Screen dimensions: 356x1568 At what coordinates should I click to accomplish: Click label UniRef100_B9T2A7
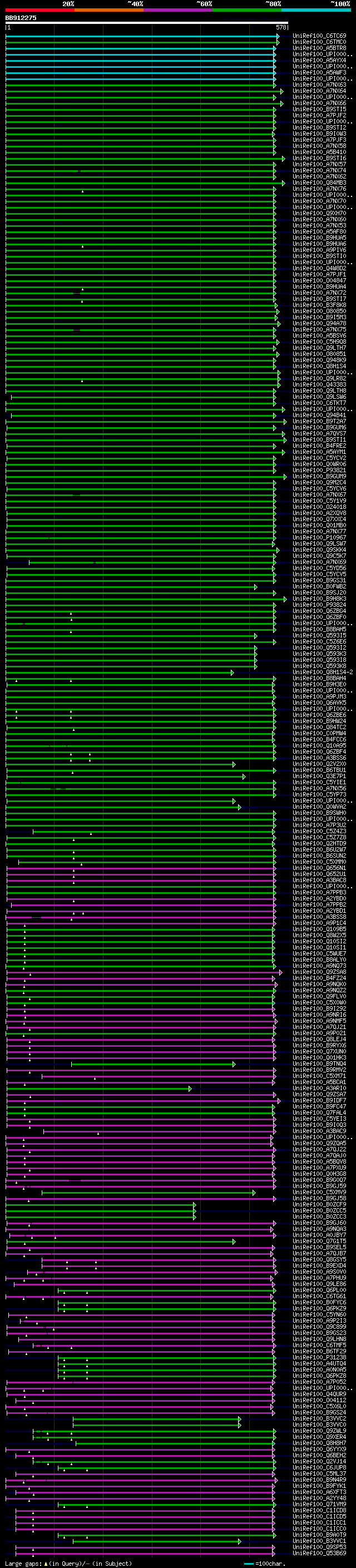319,422
